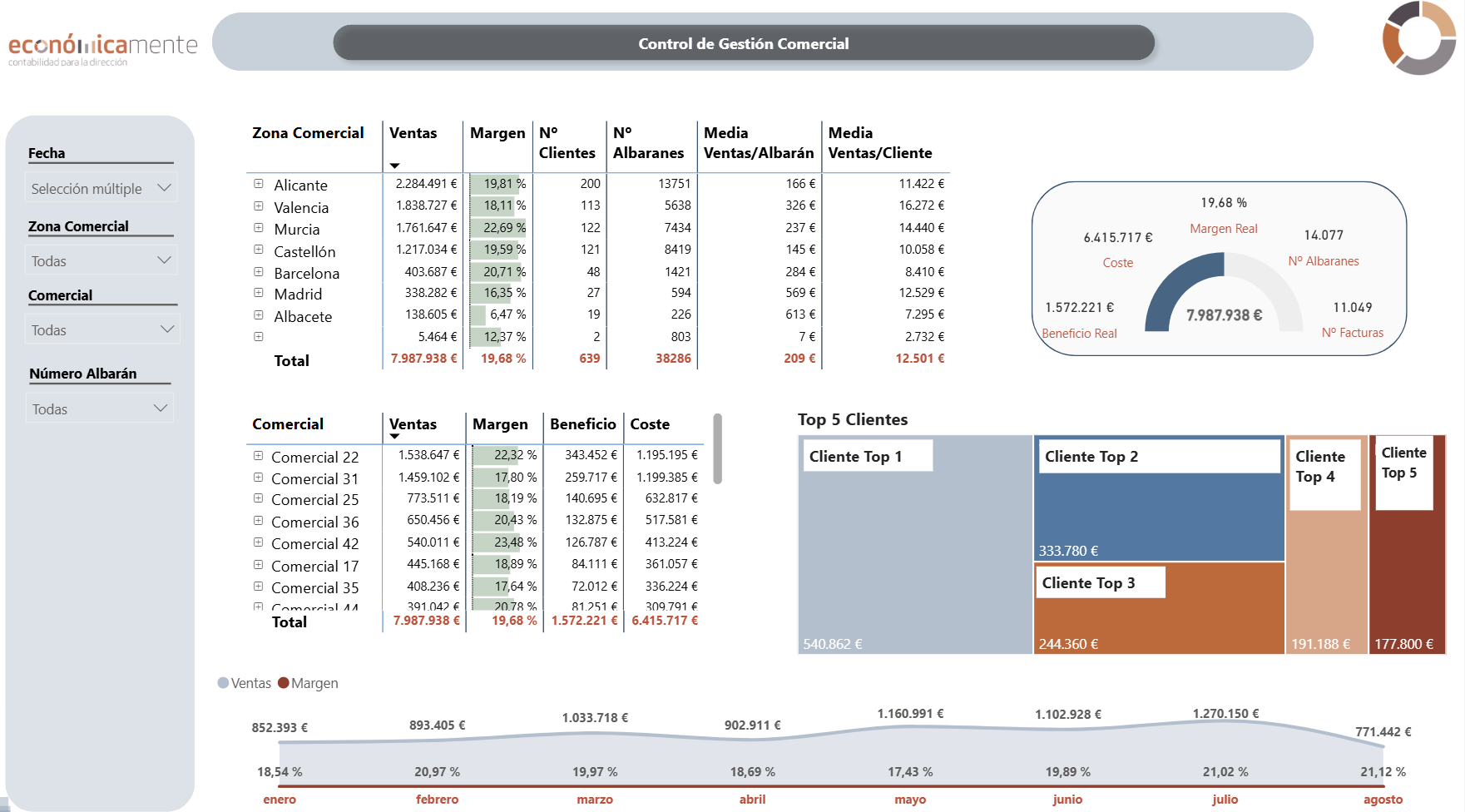Open the Zona Comercial filter dropdown
This screenshot has width=1465, height=812.
pos(101,260)
